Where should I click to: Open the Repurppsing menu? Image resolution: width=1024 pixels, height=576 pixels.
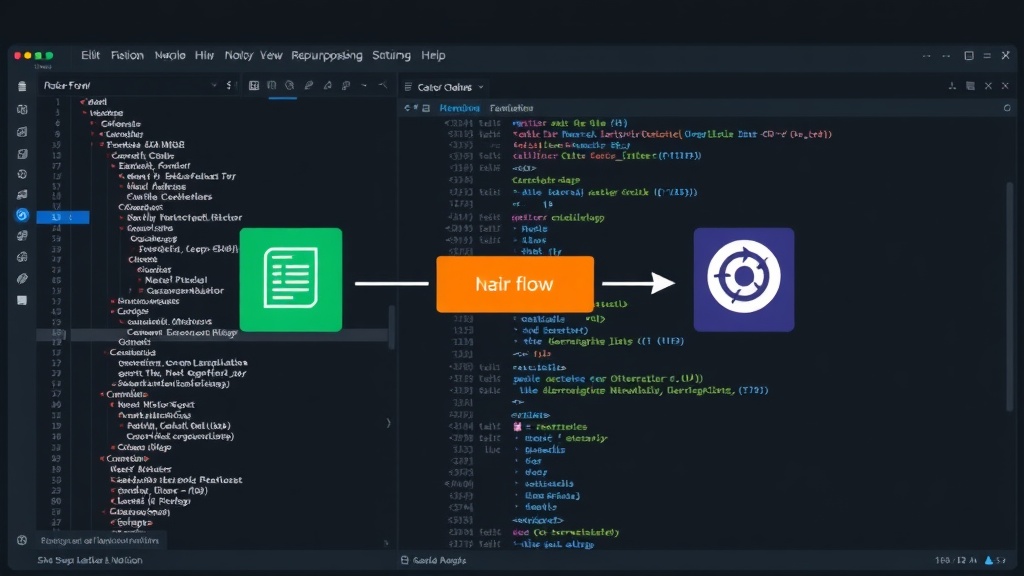pos(327,56)
